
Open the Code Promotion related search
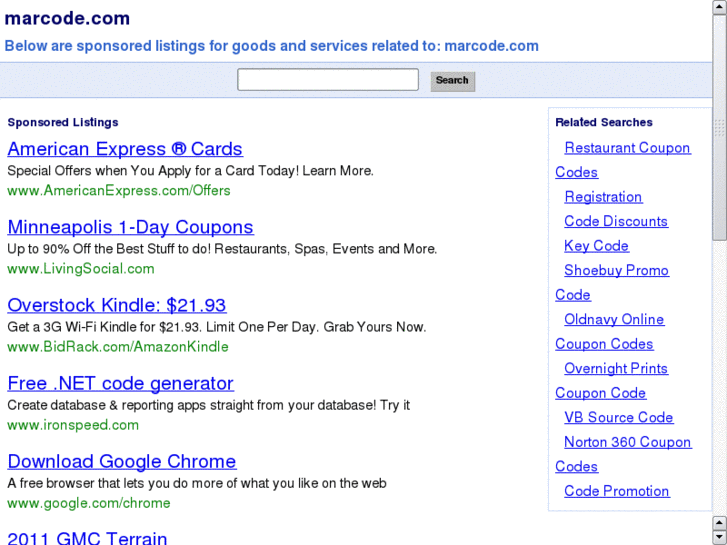[x=617, y=491]
